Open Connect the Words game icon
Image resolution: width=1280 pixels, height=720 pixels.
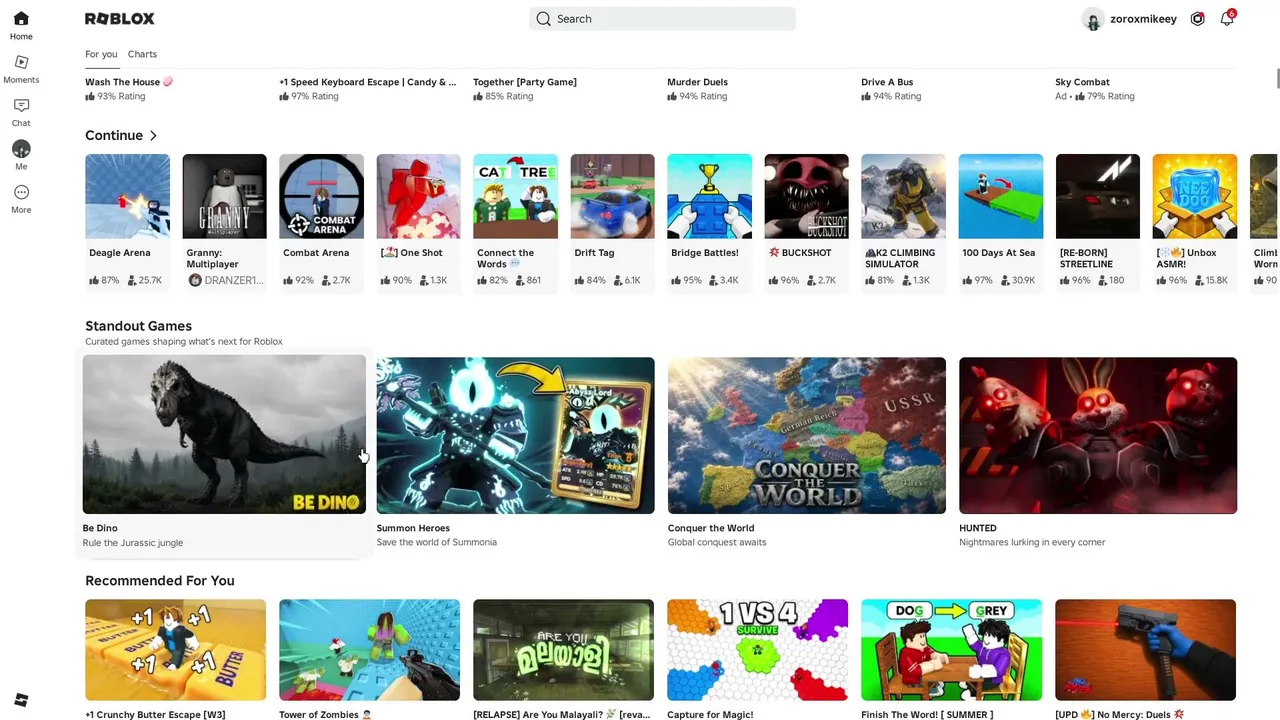(515, 196)
